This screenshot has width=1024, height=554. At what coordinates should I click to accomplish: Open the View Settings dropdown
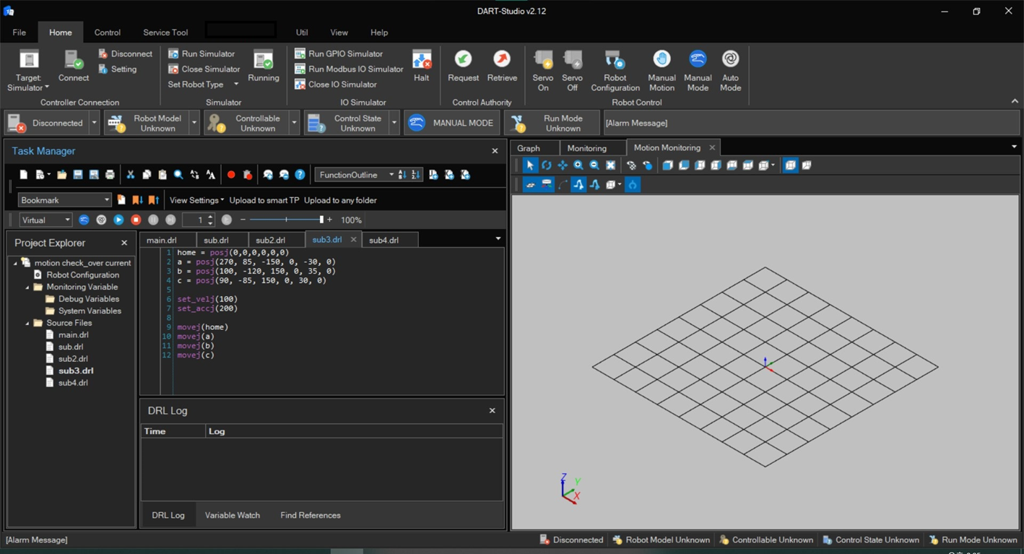click(197, 200)
